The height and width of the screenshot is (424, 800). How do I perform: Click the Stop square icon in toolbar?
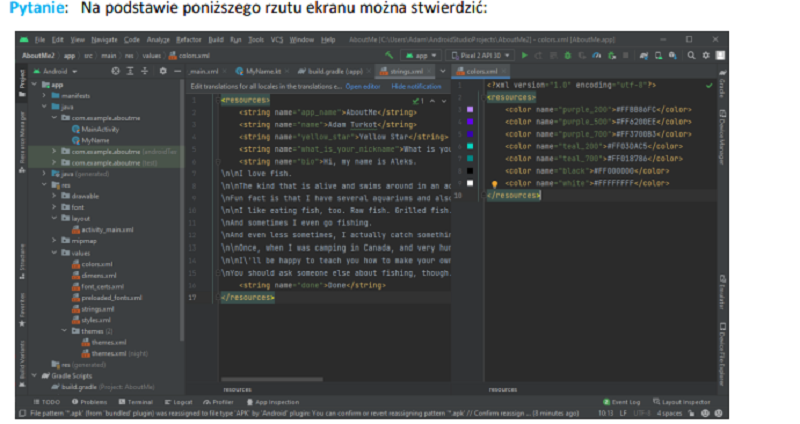pyautogui.click(x=626, y=55)
